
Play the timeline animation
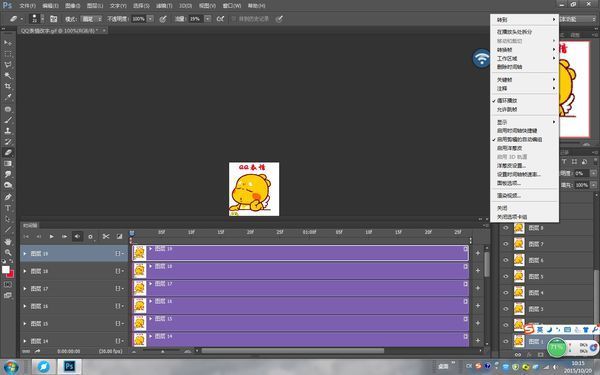click(x=51, y=236)
